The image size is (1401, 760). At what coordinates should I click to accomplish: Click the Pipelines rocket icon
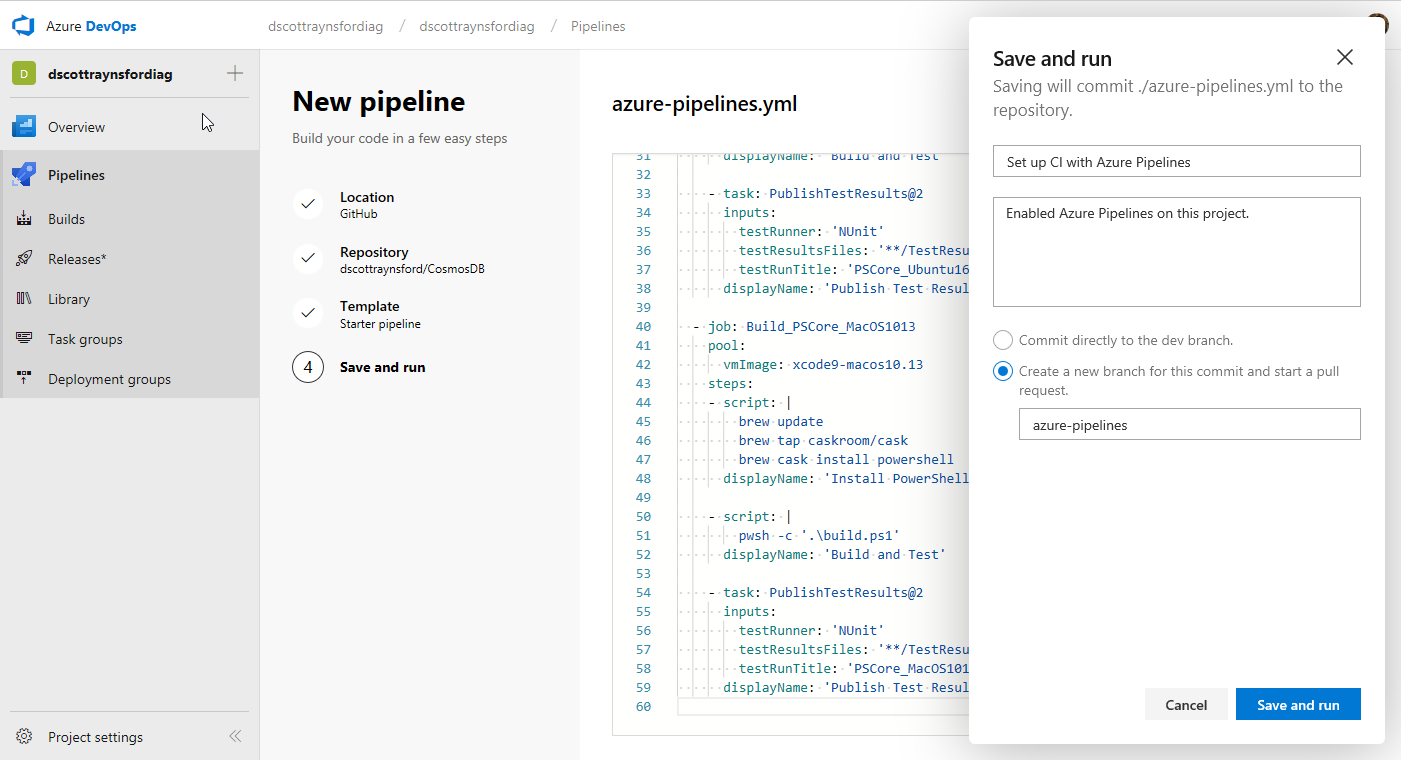[x=24, y=175]
